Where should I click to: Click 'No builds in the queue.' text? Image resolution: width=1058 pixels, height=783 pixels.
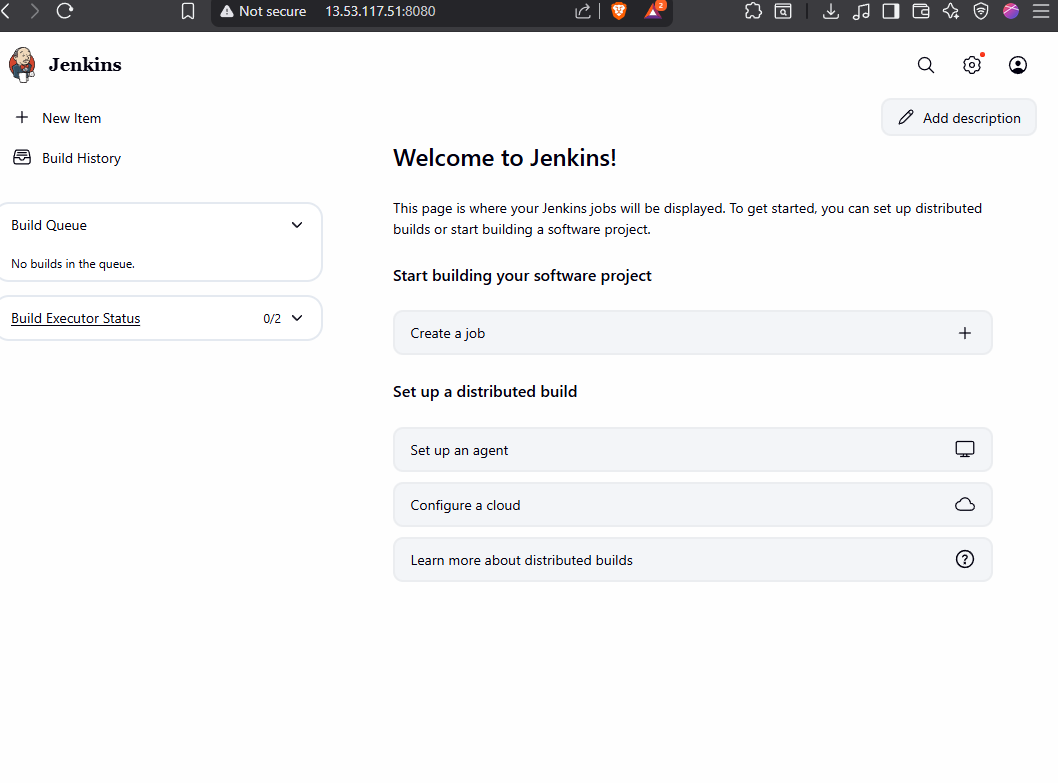pos(73,264)
